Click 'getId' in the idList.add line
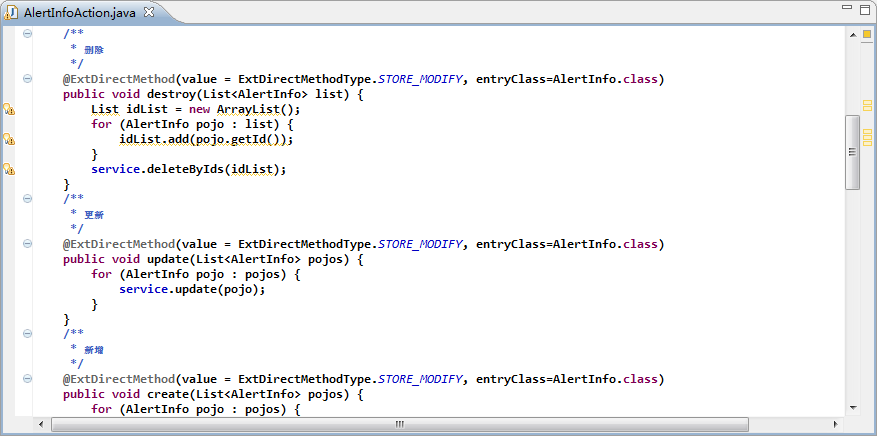The height and width of the screenshot is (436, 877). [x=248, y=139]
